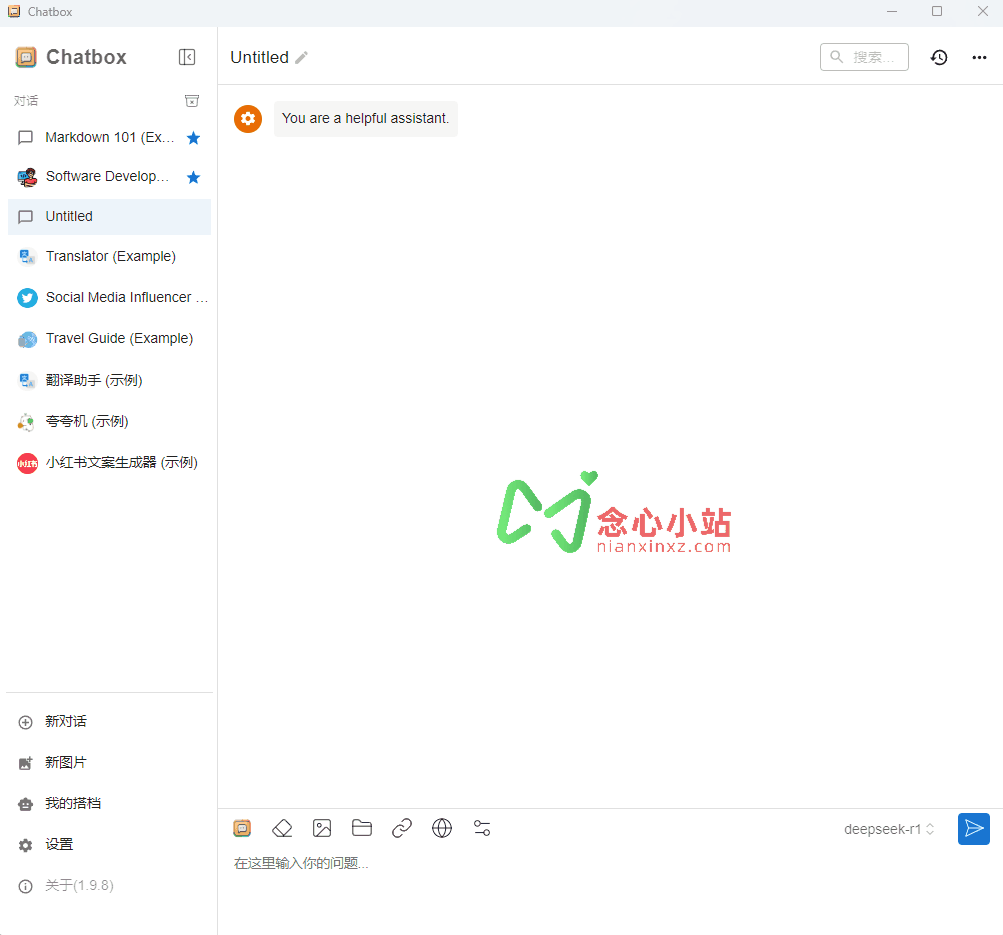Attach a link with the chain icon
Viewport: 1003px width, 935px height.
coord(402,829)
